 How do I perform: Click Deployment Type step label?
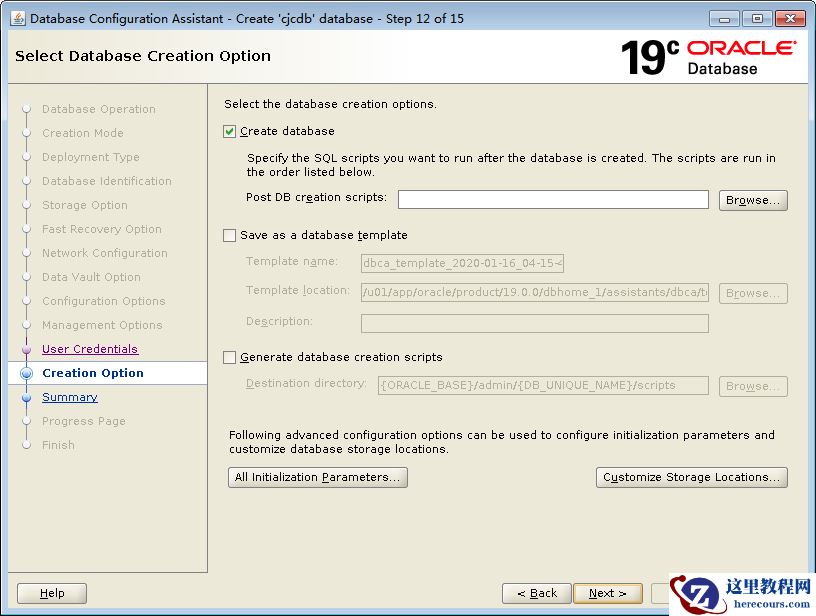coord(91,157)
